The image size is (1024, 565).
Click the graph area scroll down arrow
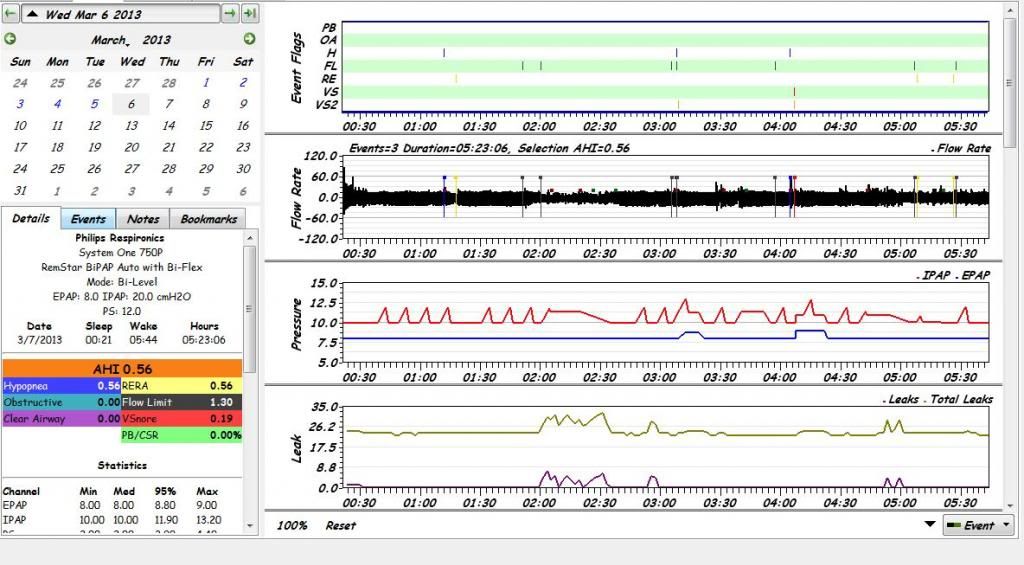pos(1010,506)
